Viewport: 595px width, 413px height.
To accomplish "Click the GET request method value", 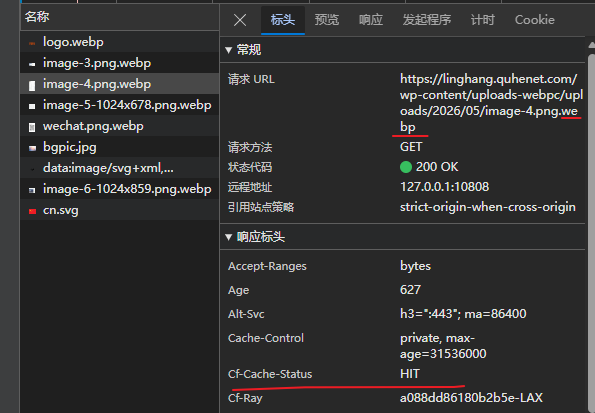I will (411, 147).
